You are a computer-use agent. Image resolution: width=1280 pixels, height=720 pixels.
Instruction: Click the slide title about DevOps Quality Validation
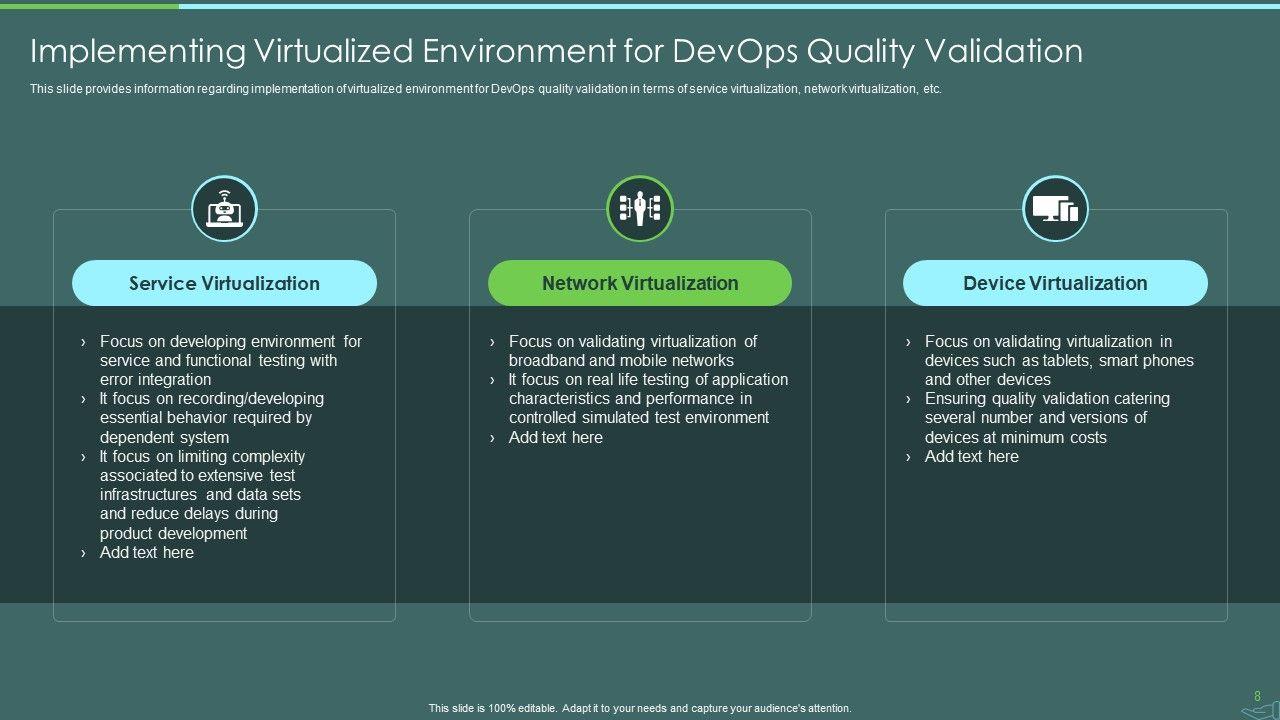556,51
